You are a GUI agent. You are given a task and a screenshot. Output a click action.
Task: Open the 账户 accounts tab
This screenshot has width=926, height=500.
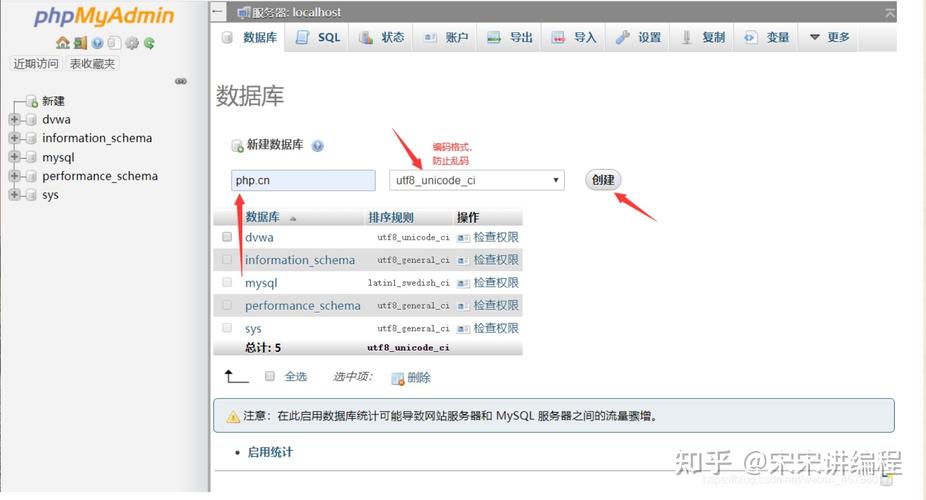click(445, 37)
